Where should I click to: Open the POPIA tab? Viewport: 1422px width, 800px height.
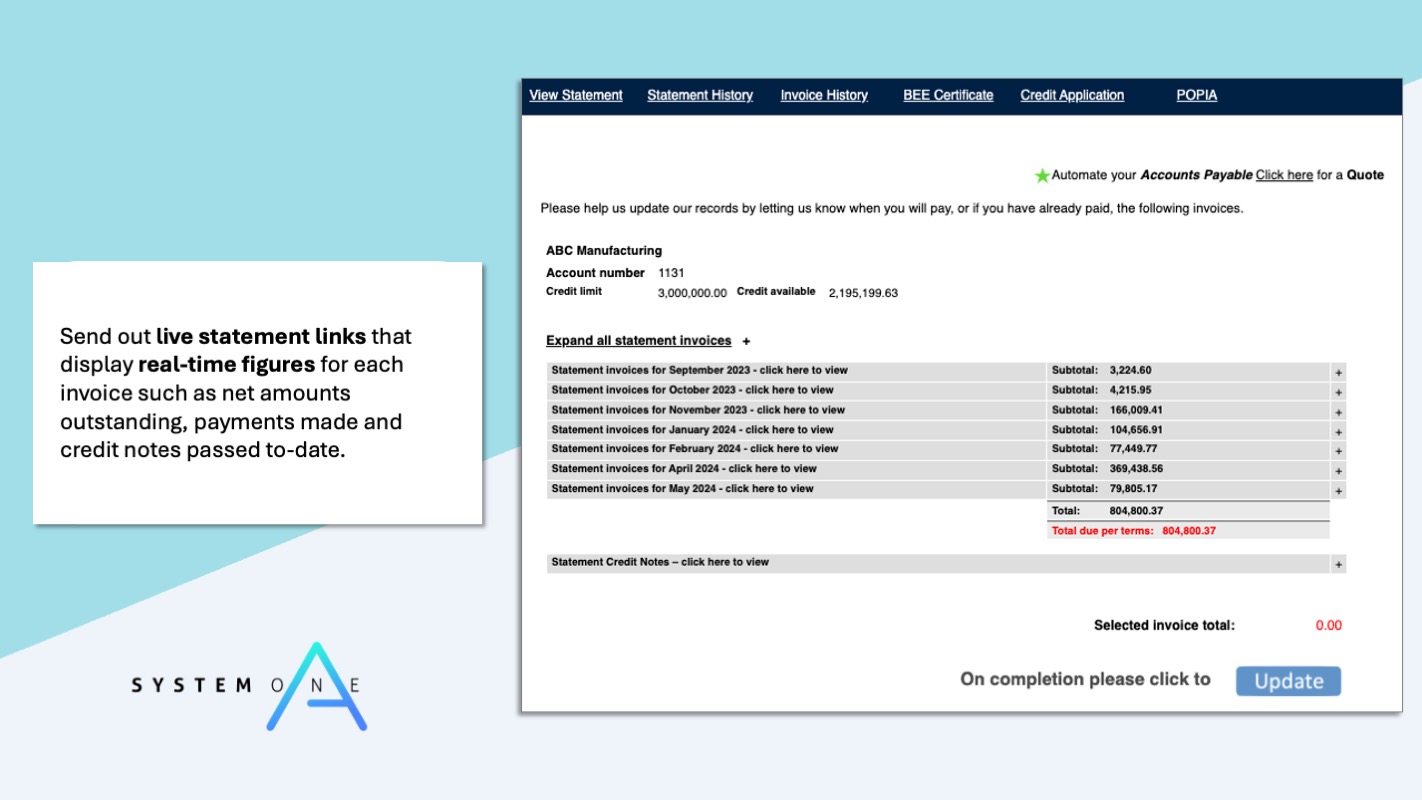point(1197,95)
